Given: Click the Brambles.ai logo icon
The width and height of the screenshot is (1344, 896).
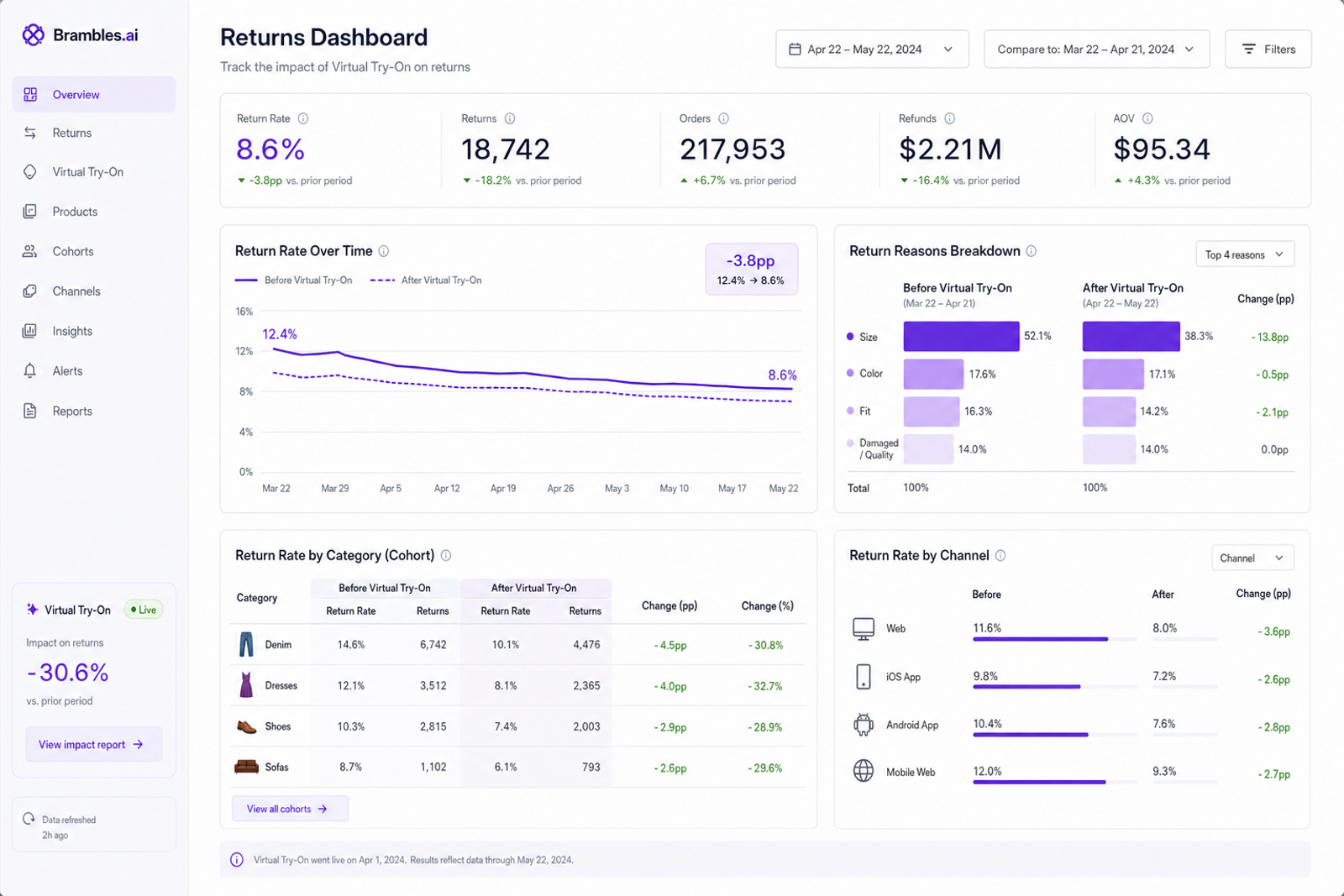Looking at the screenshot, I should coord(33,34).
